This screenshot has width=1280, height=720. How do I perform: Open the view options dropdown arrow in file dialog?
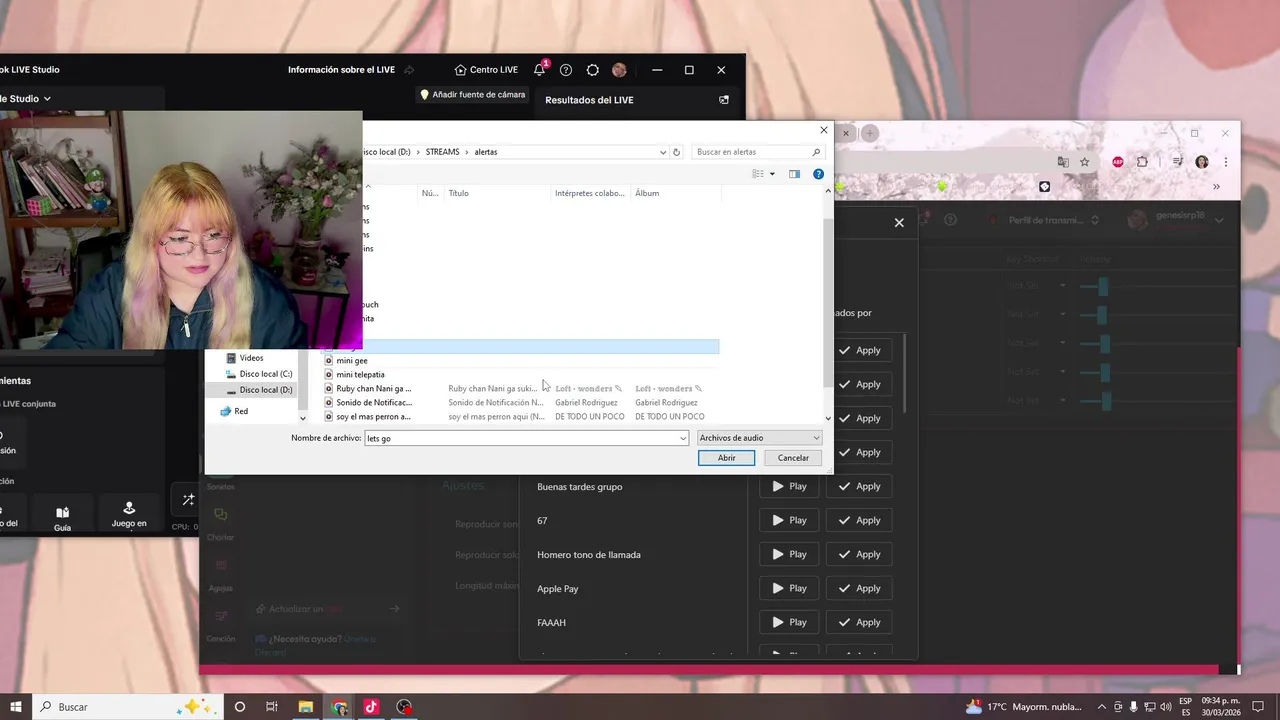pos(772,174)
